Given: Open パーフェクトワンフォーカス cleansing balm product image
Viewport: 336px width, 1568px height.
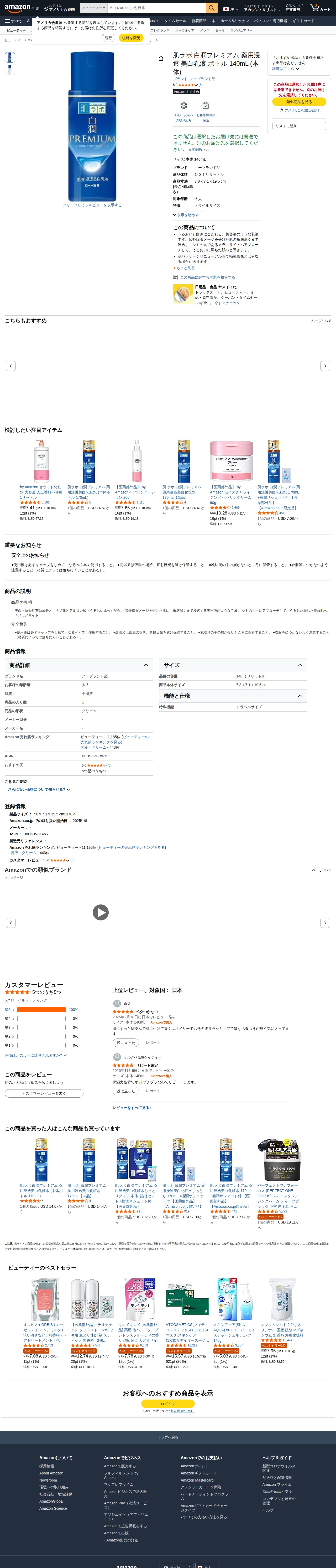Looking at the screenshot, I should coord(278,1161).
